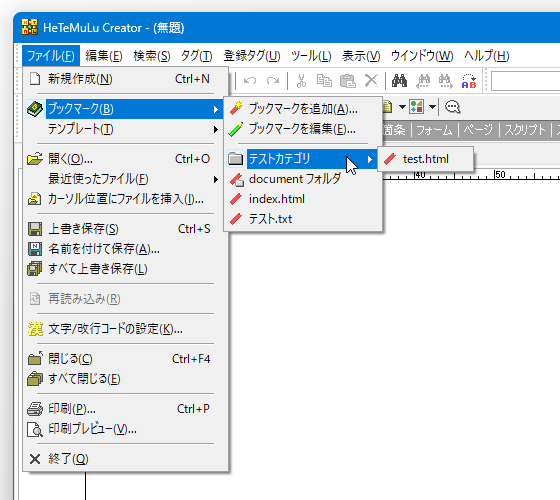The image size is (560, 500).
Task: Click the HeTeMuLu Creator title bar icon
Action: [x=30, y=27]
